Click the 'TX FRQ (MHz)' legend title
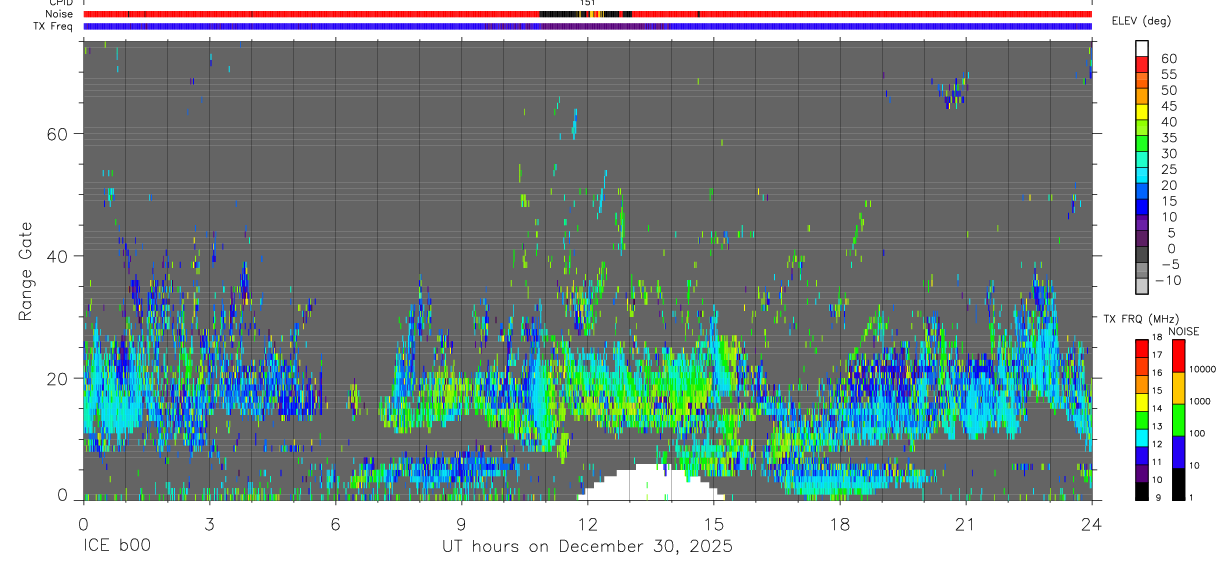 1133,318
